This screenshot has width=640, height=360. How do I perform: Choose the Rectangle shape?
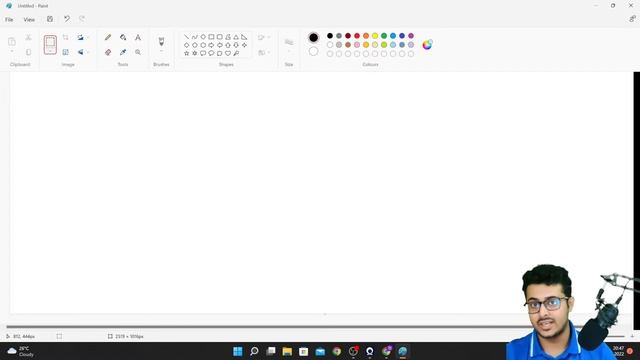coord(211,37)
